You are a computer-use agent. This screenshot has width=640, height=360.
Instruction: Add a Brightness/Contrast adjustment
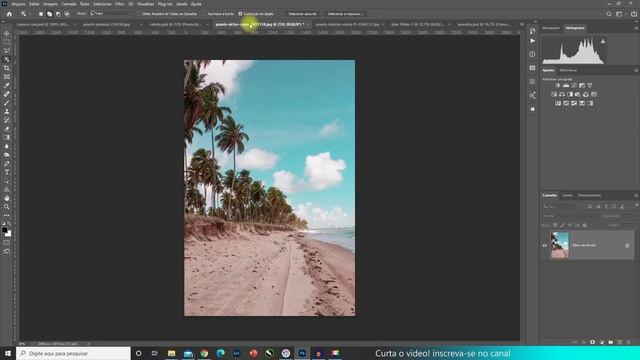point(558,85)
